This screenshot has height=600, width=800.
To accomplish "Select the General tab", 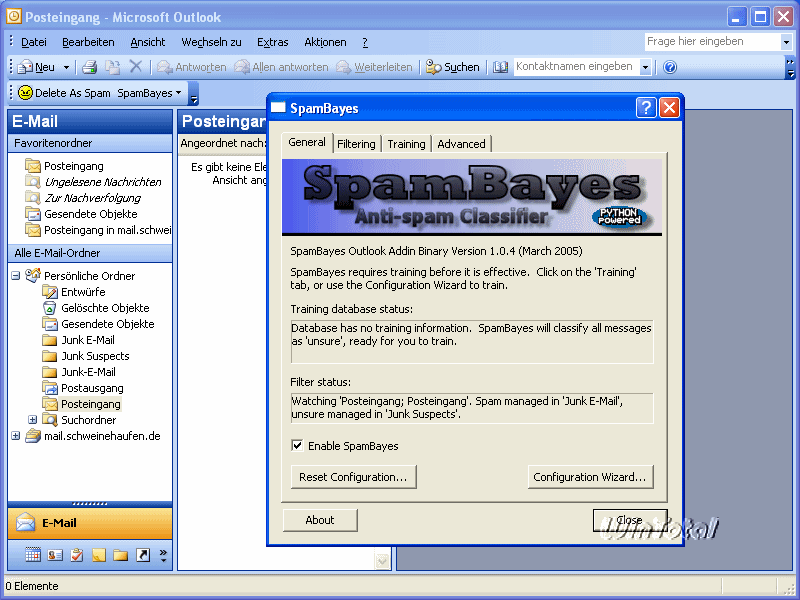I will click(307, 142).
